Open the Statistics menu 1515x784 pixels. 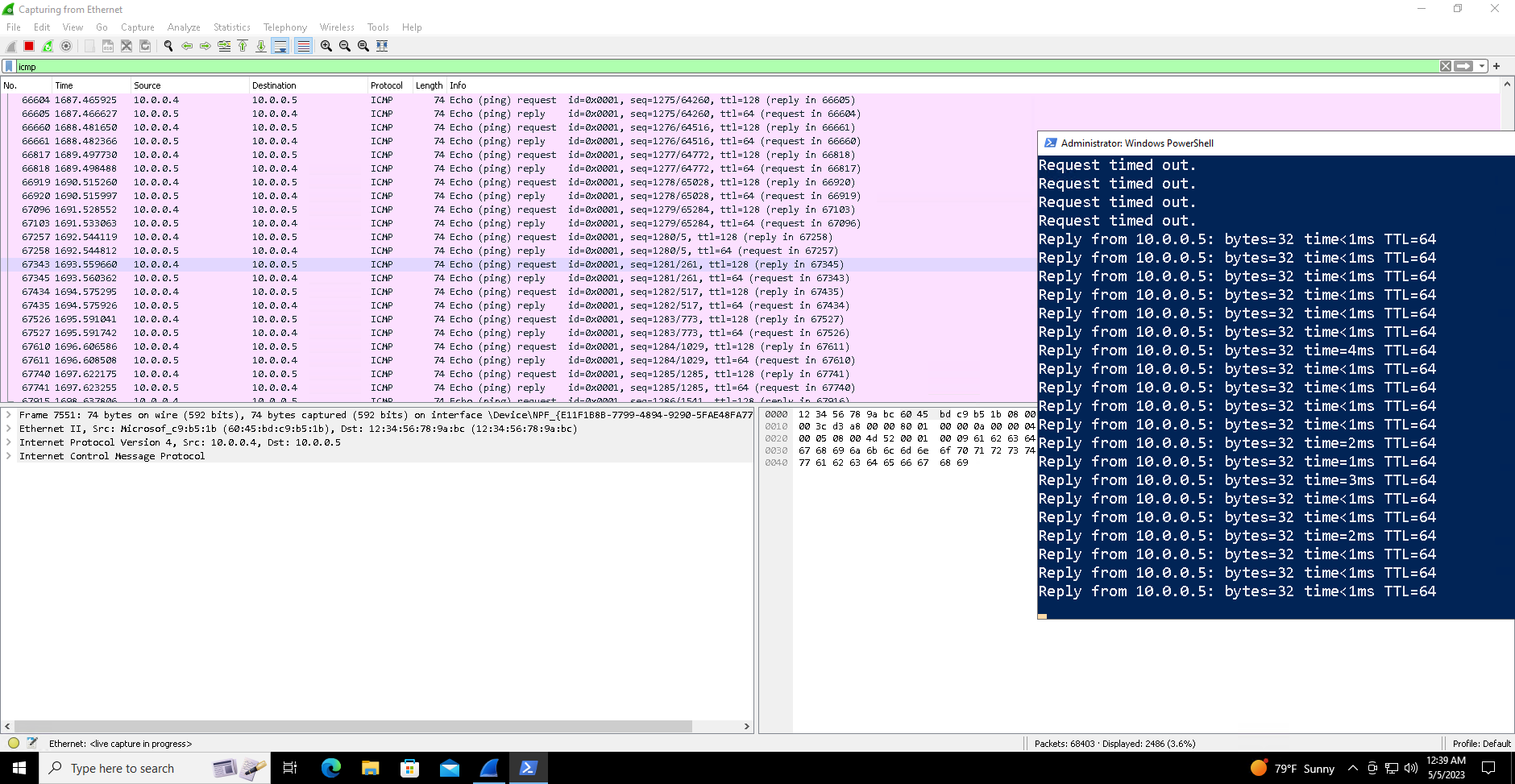pyautogui.click(x=231, y=27)
